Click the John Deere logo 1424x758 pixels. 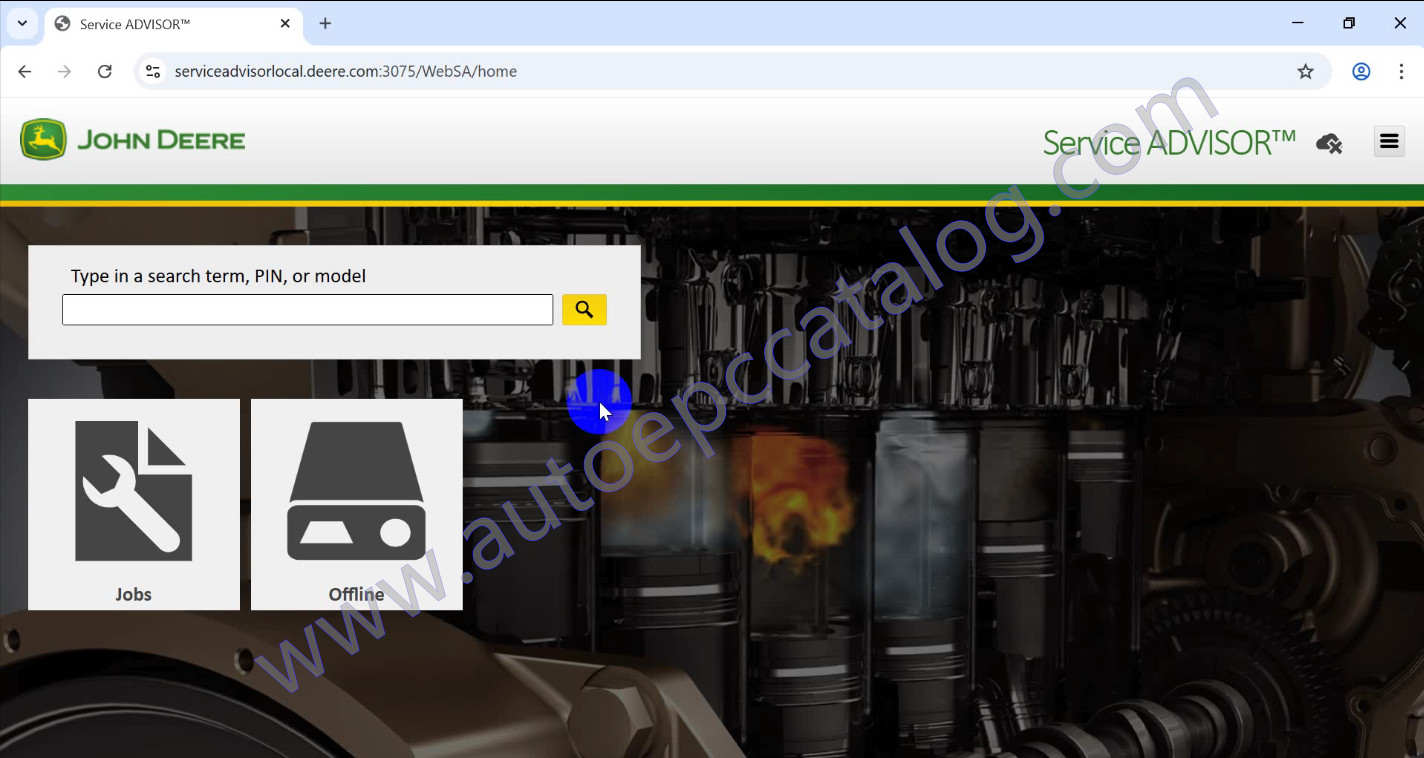click(x=130, y=138)
